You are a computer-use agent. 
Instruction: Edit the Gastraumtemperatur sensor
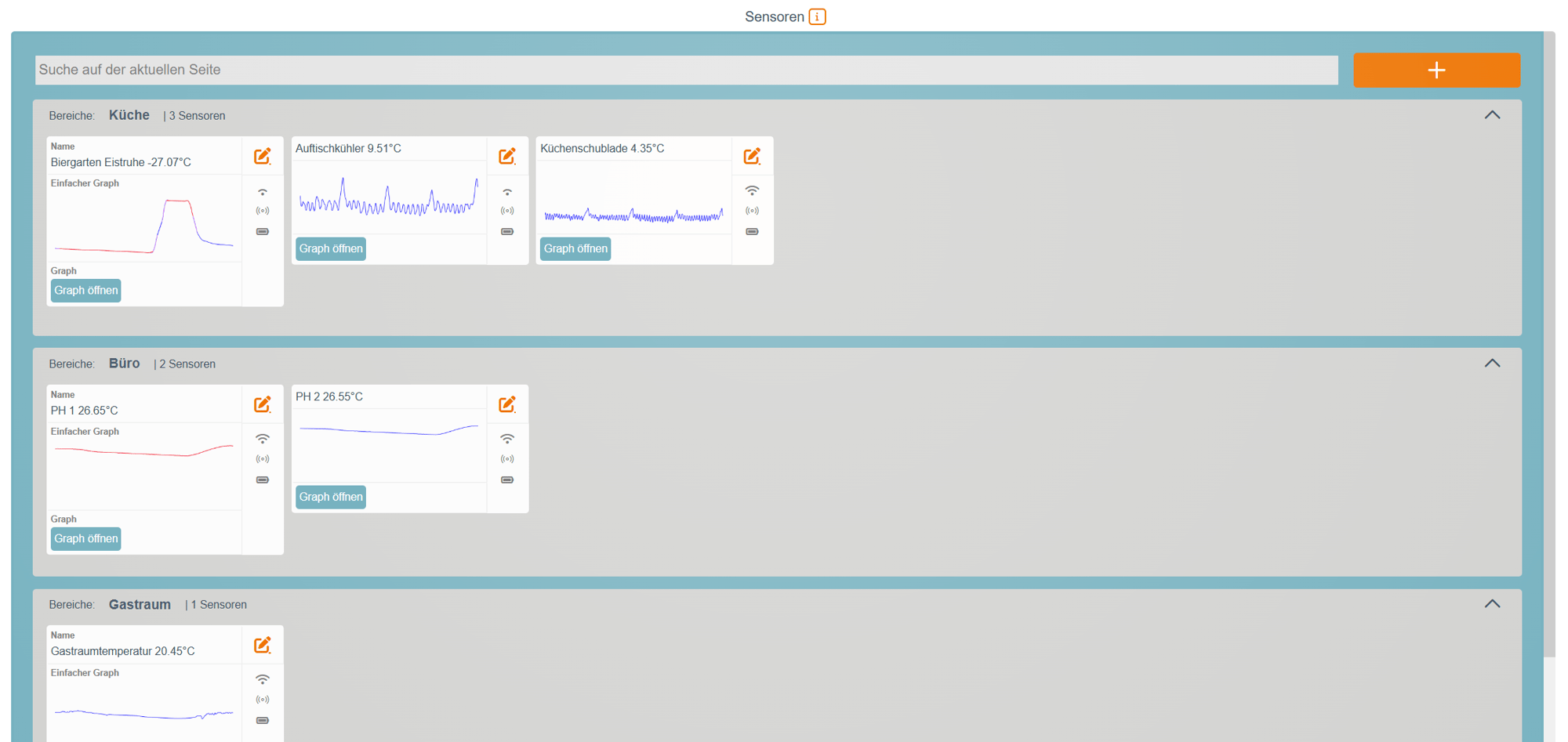pos(263,645)
